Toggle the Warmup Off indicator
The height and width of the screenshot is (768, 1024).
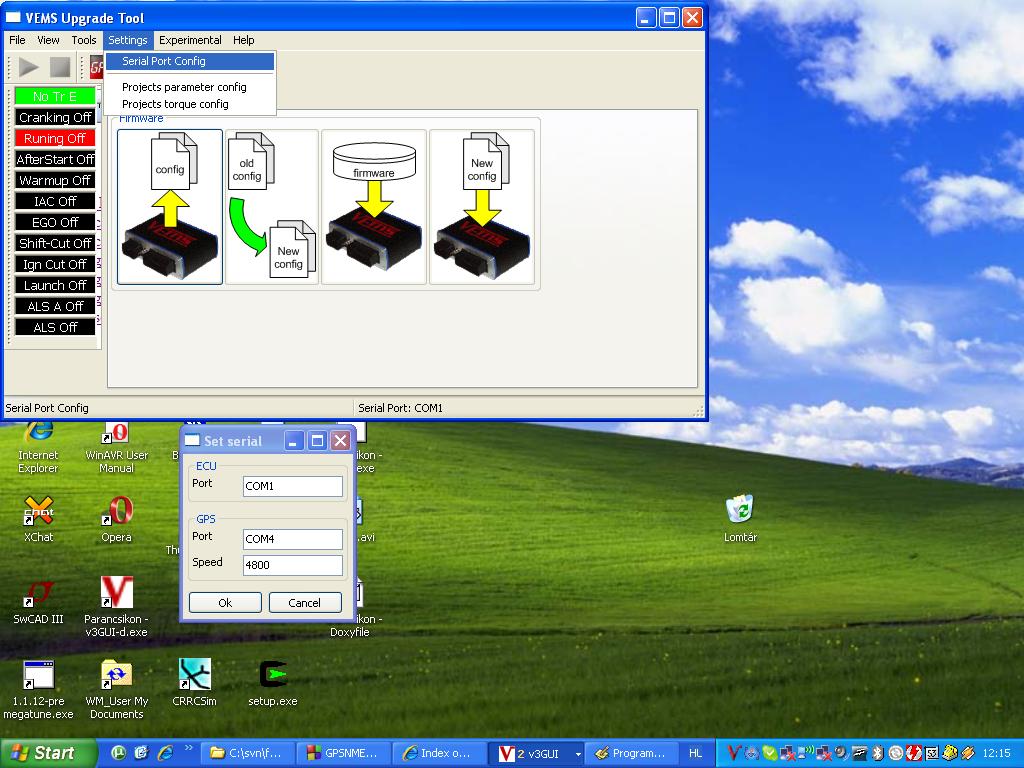[x=55, y=180]
